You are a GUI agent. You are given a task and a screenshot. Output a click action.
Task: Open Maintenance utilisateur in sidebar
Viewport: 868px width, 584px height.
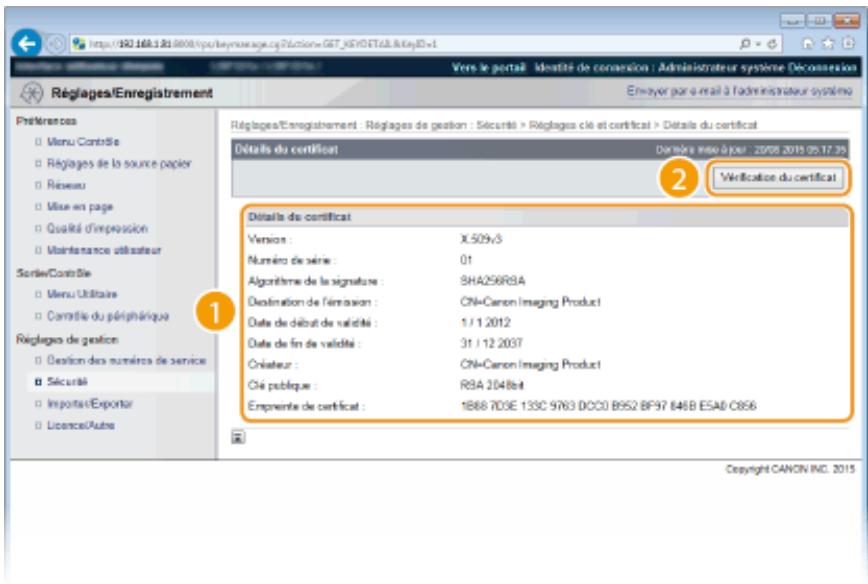click(x=104, y=250)
